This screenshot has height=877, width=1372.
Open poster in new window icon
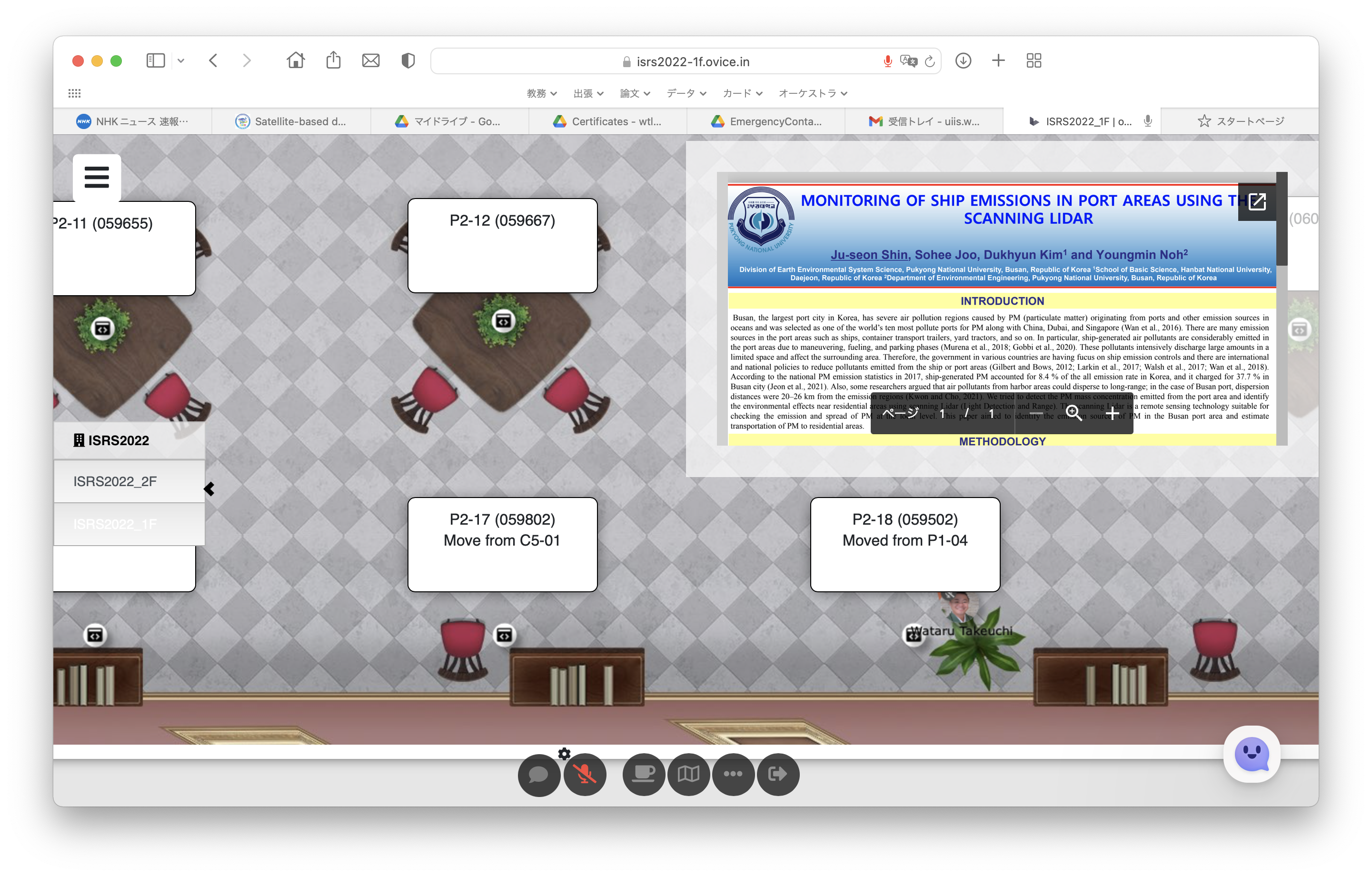[1257, 202]
